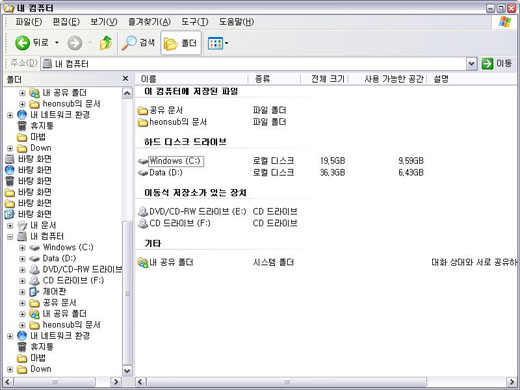Sort by 전체 크기 column header
520x390 pixels.
tap(325, 79)
